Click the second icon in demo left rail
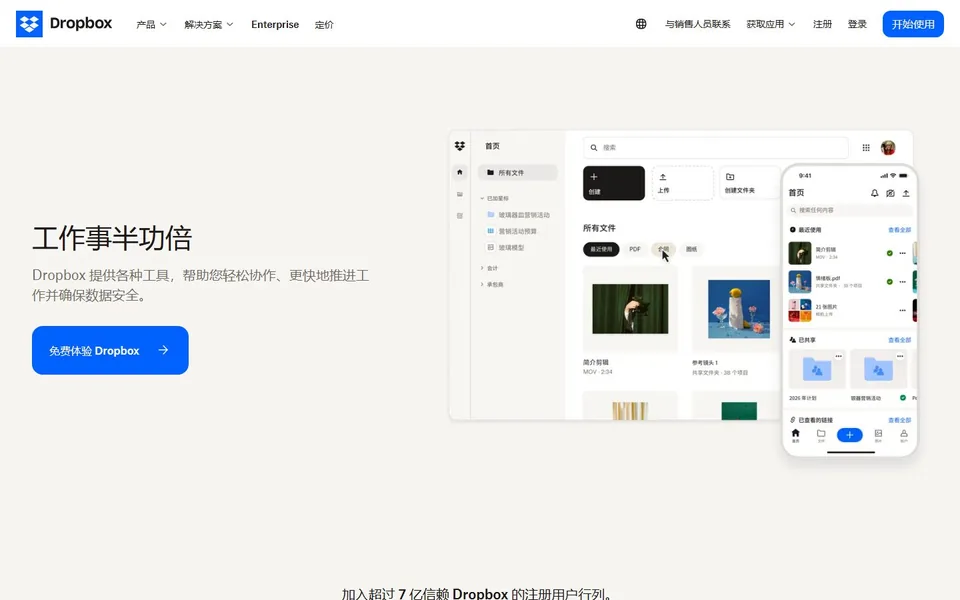Screen dimensions: 960x600 pyautogui.click(x=460, y=194)
